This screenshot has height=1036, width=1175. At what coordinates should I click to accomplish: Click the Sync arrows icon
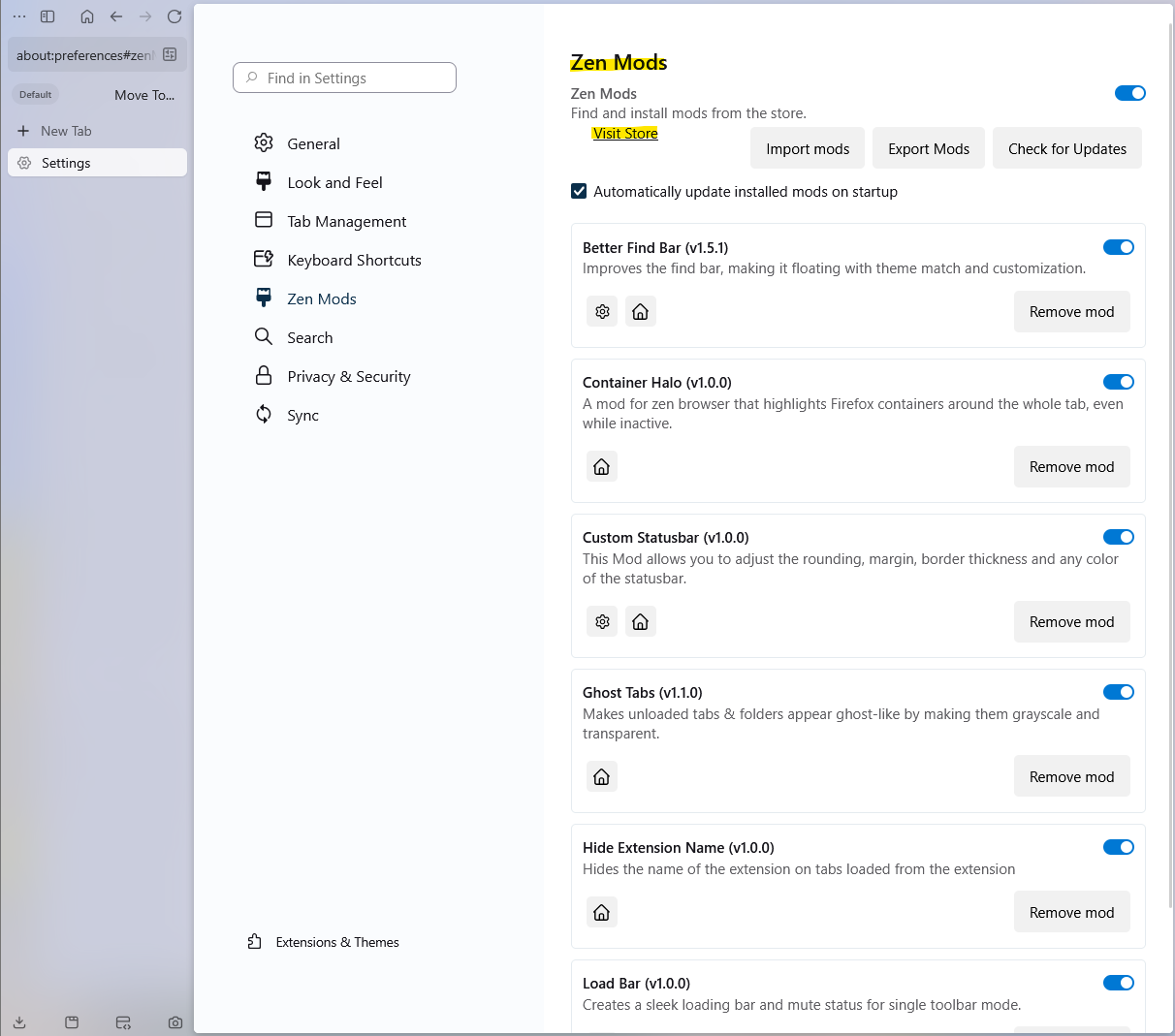[264, 415]
